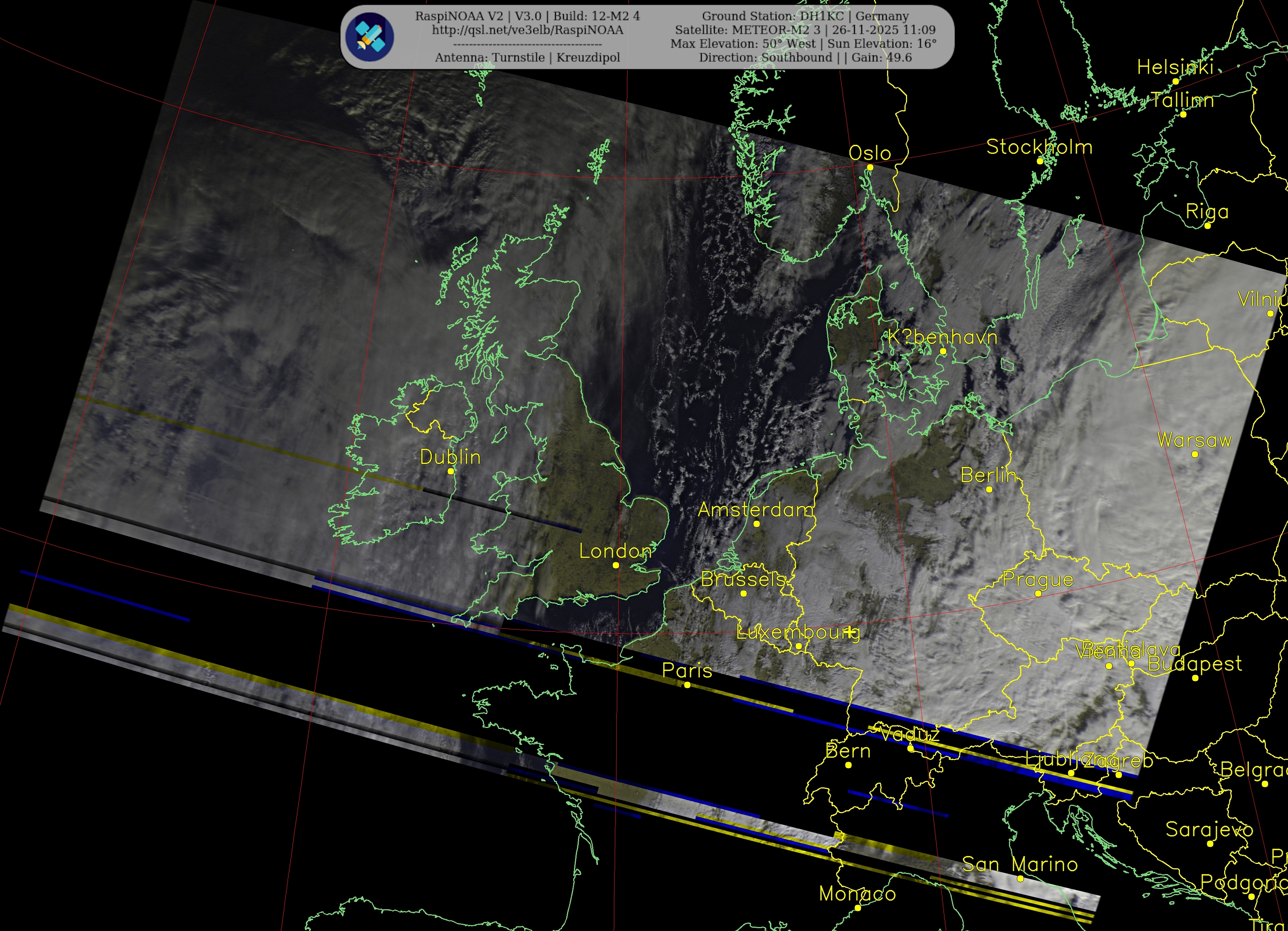The height and width of the screenshot is (931, 1288).
Task: Click the Budapest city label
Action: point(1195,664)
